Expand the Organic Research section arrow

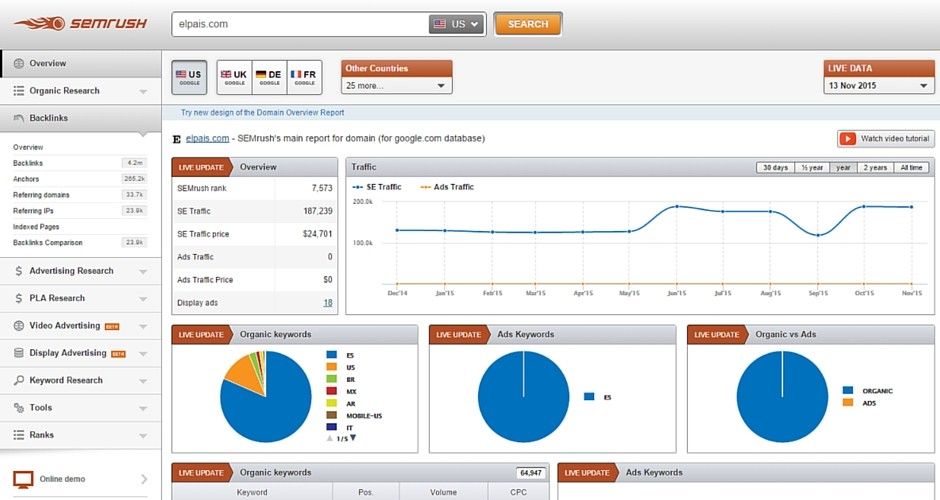(x=143, y=92)
